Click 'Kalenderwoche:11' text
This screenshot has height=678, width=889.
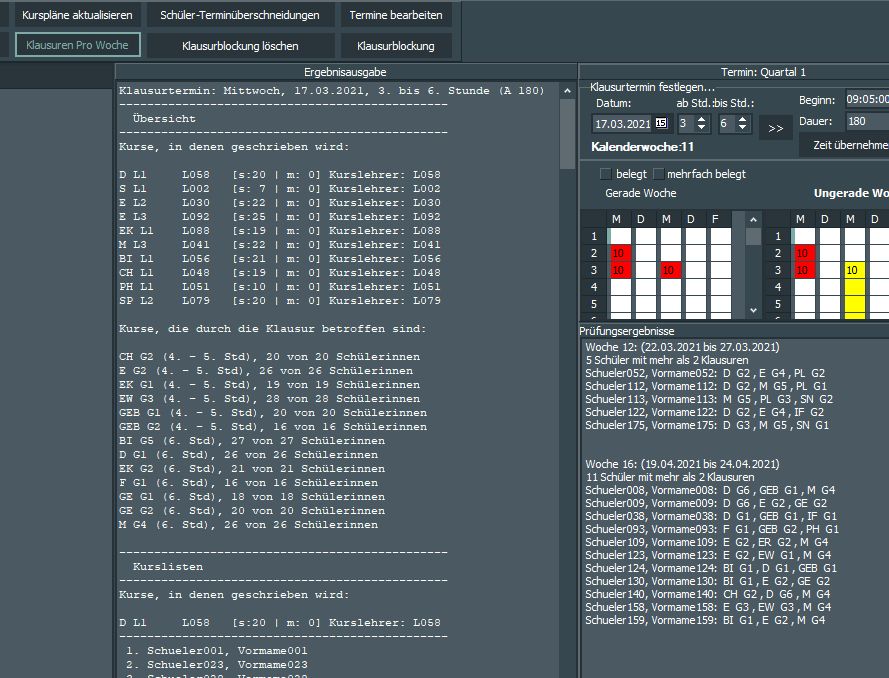click(x=642, y=147)
